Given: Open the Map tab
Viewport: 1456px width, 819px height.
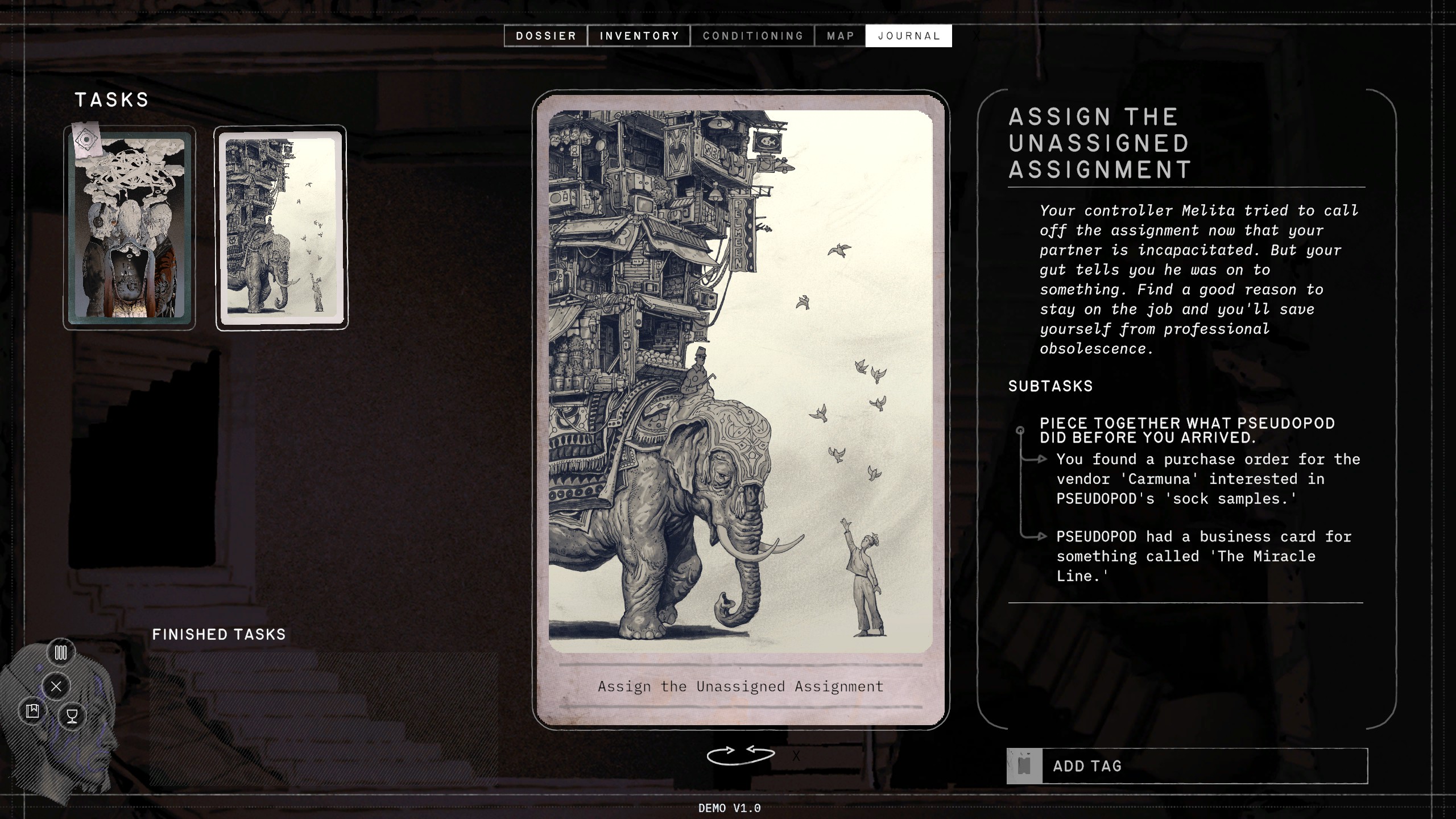Looking at the screenshot, I should click(840, 36).
